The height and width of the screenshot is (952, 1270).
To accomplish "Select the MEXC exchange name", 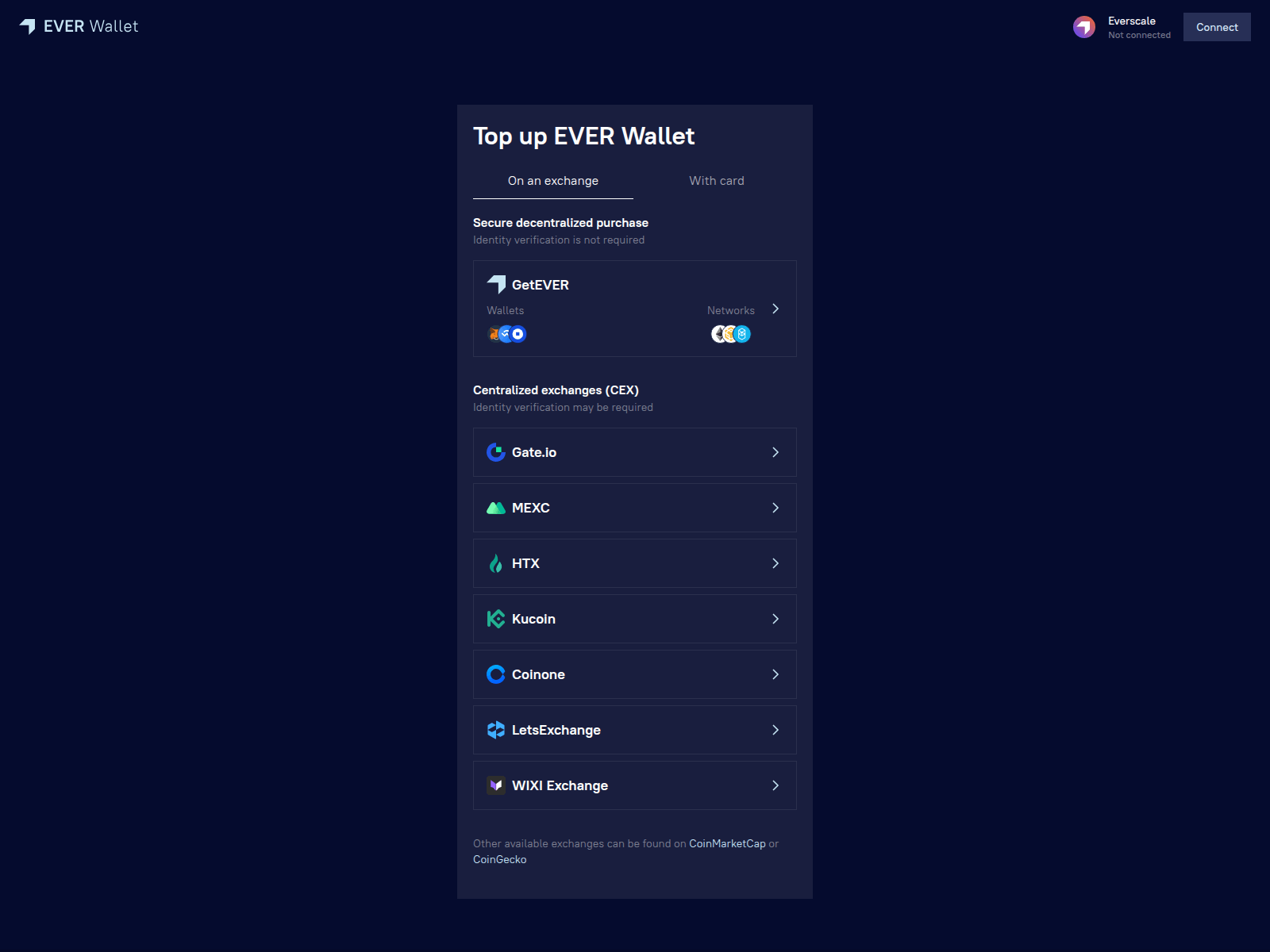I will click(x=531, y=508).
